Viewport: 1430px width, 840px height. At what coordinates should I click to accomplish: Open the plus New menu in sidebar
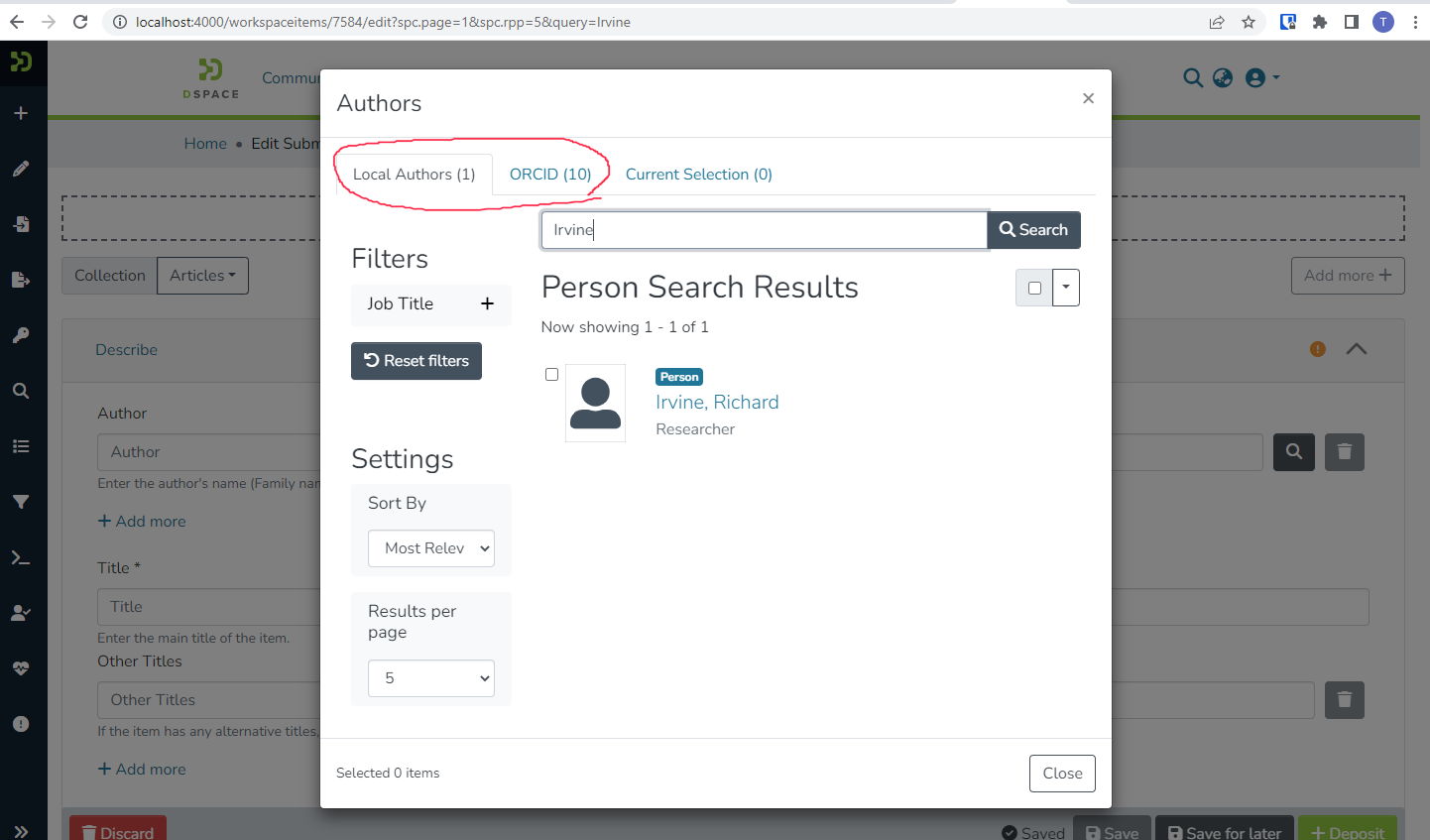22,112
